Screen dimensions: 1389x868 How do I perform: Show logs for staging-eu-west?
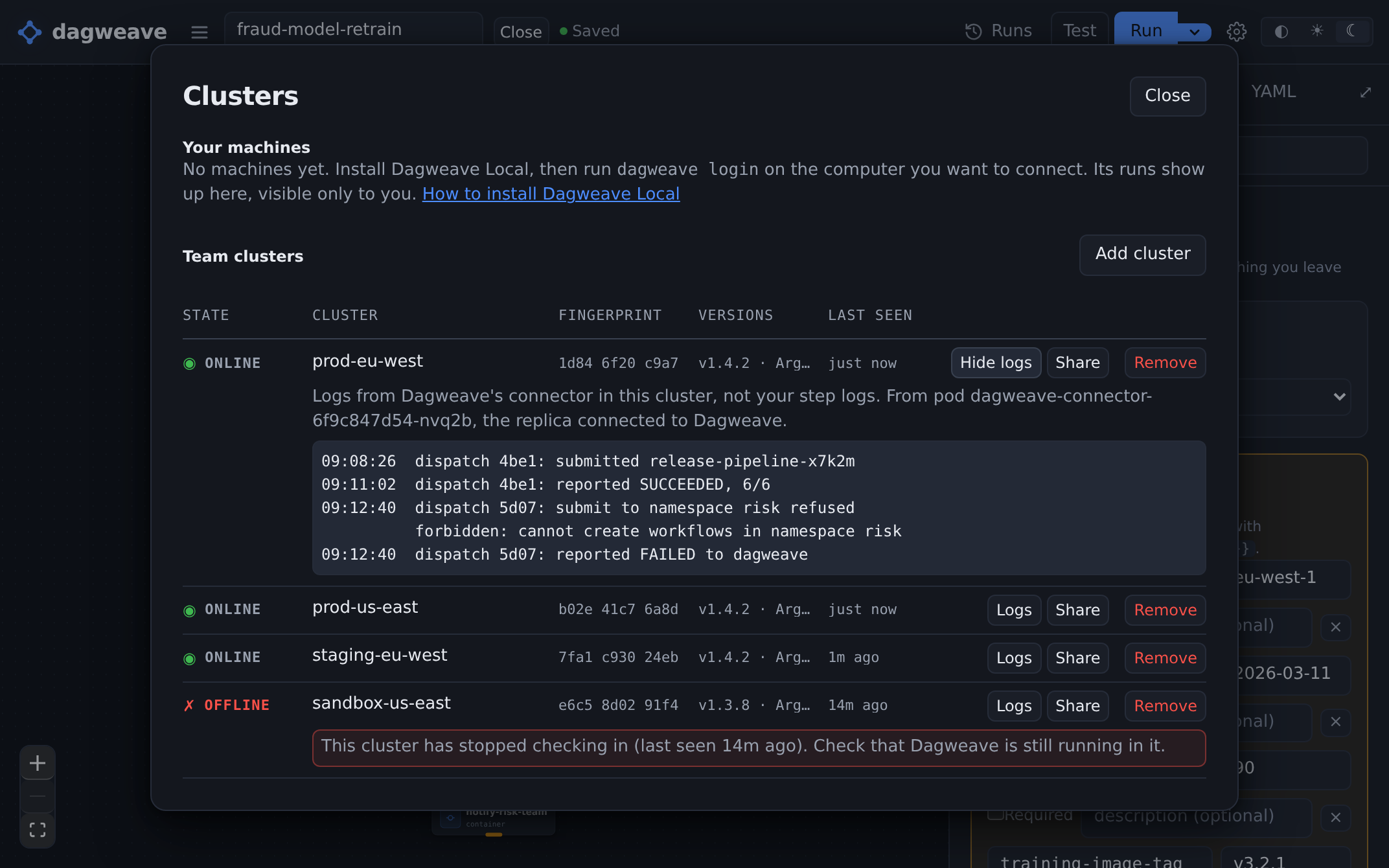[x=1014, y=658]
